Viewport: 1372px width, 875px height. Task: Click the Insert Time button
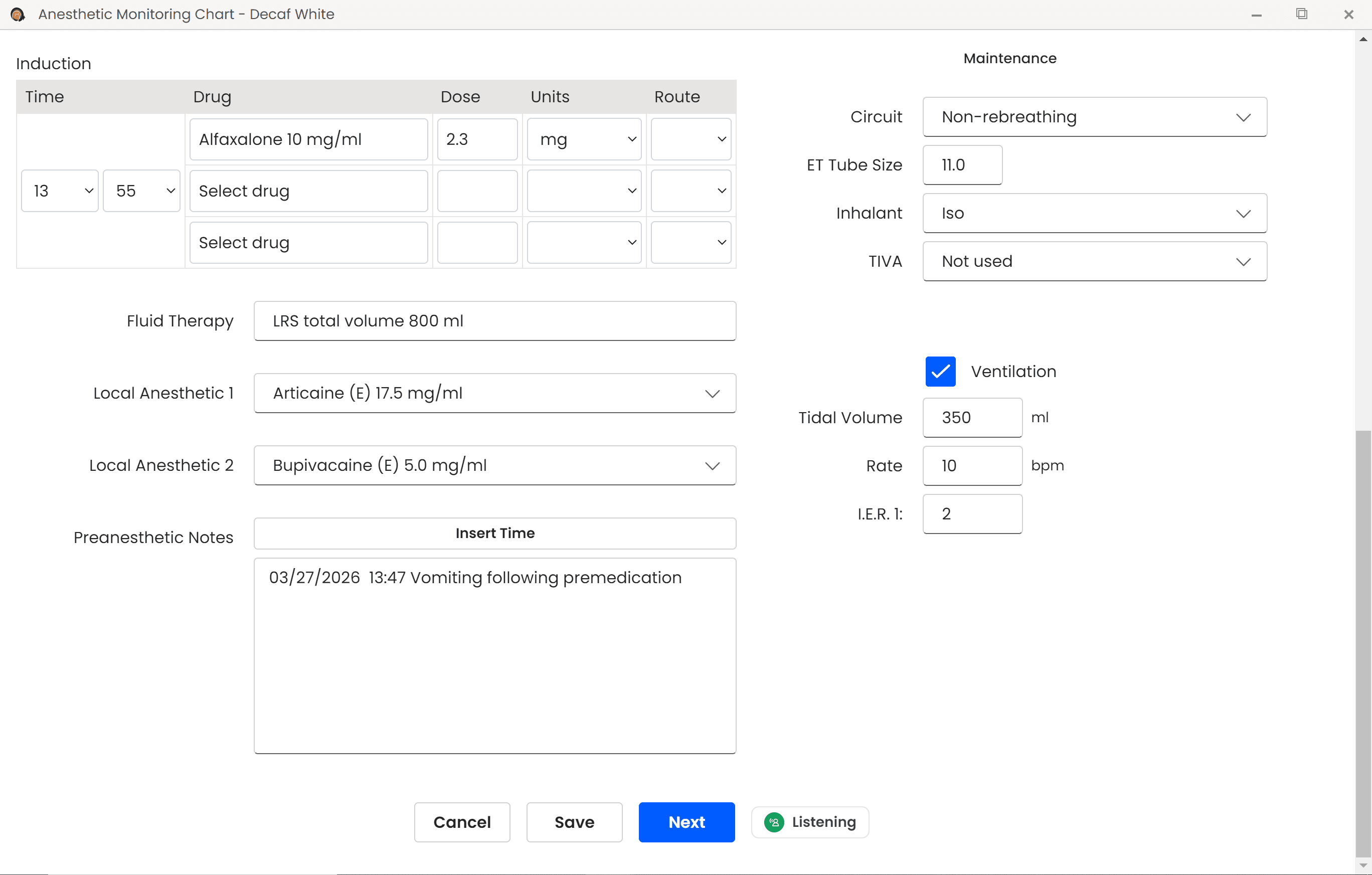click(494, 533)
